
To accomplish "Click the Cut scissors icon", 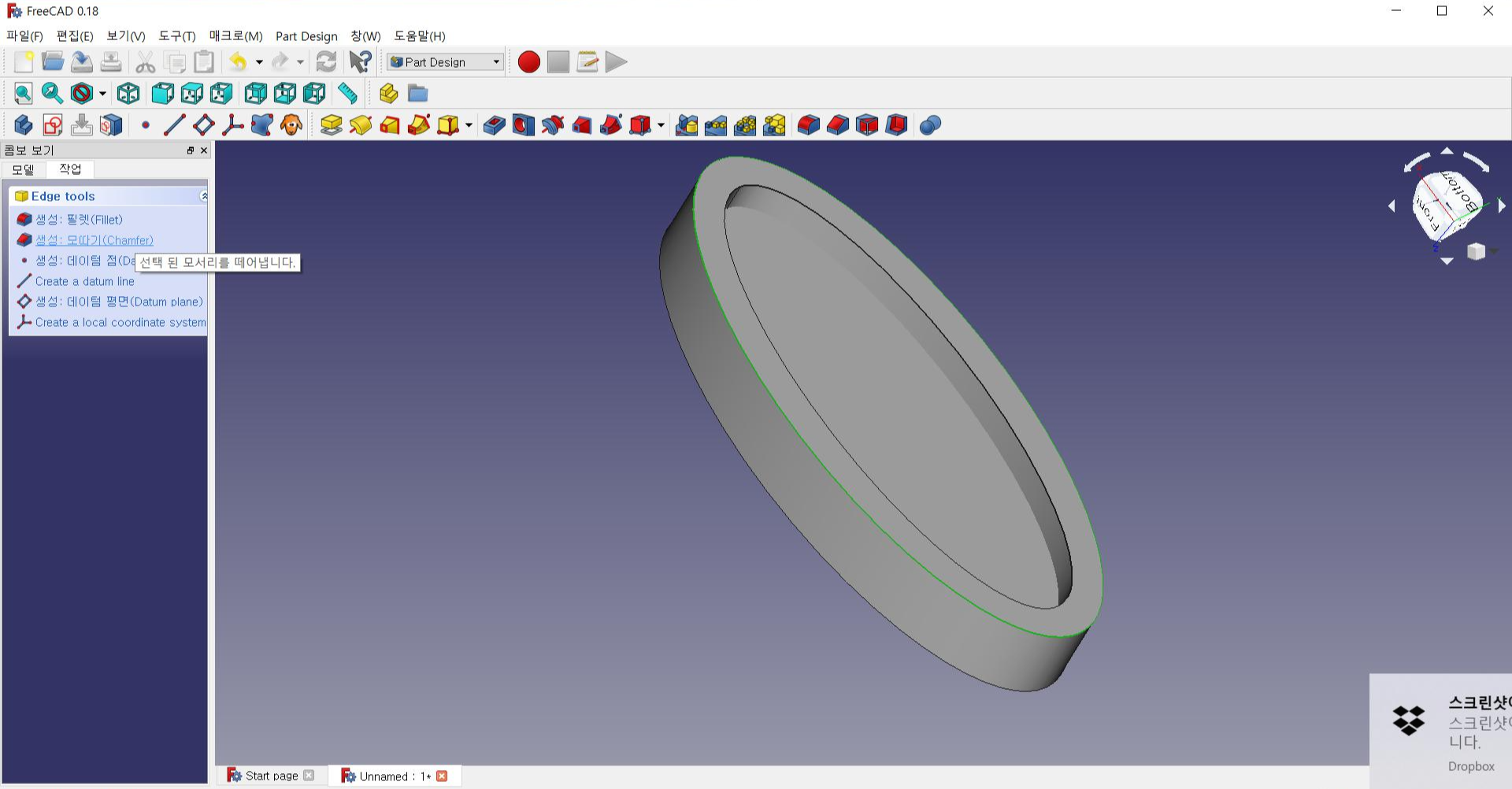I will tap(145, 61).
